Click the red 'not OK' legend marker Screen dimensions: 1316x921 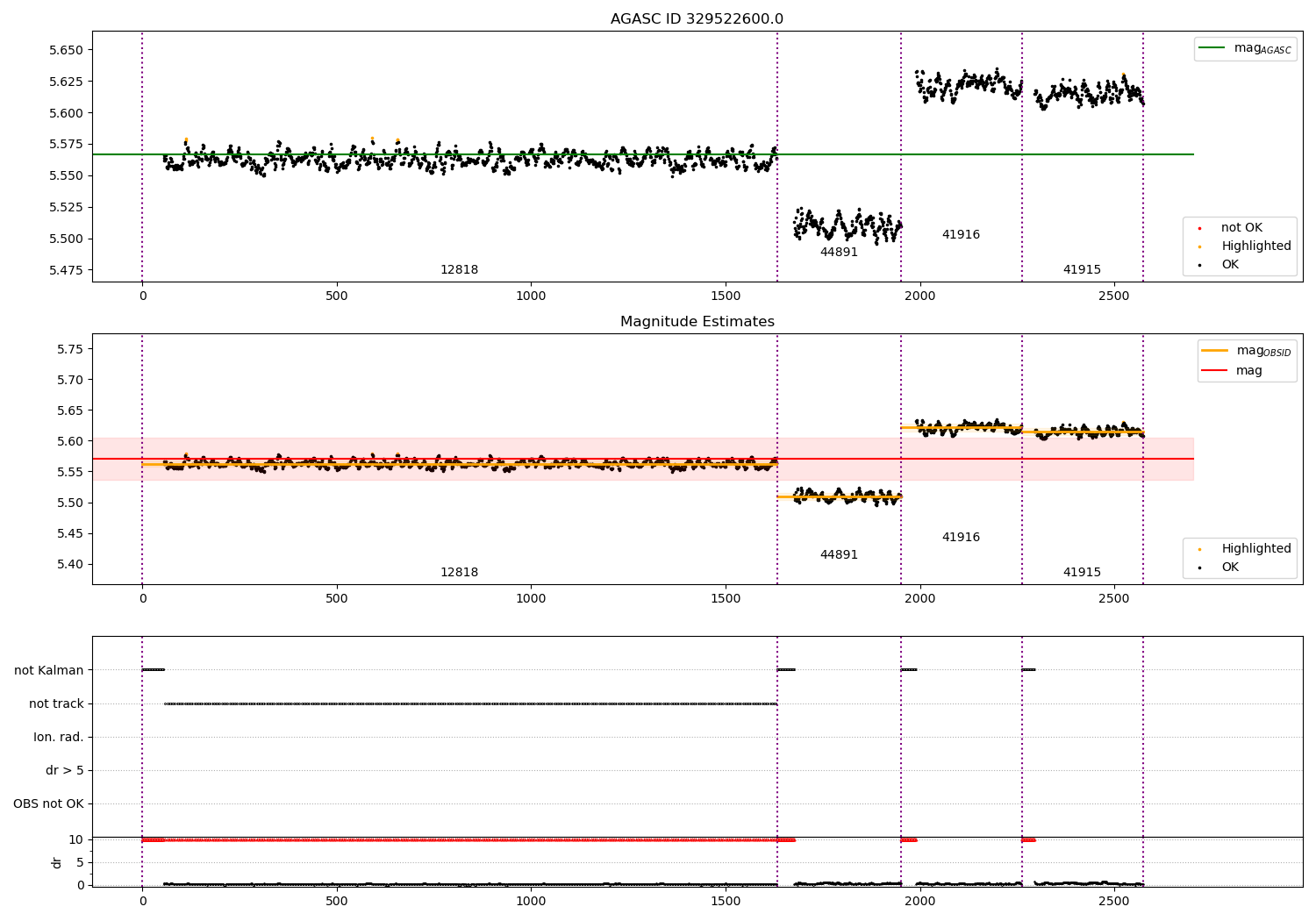click(1199, 228)
